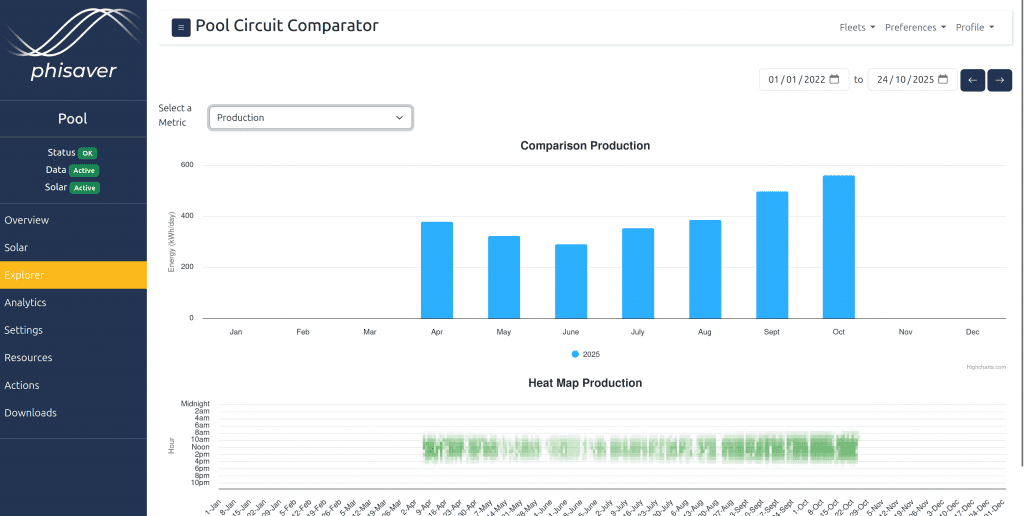Select Solar in the sidebar
Screen dimensions: 1024x516
pyautogui.click(x=16, y=247)
